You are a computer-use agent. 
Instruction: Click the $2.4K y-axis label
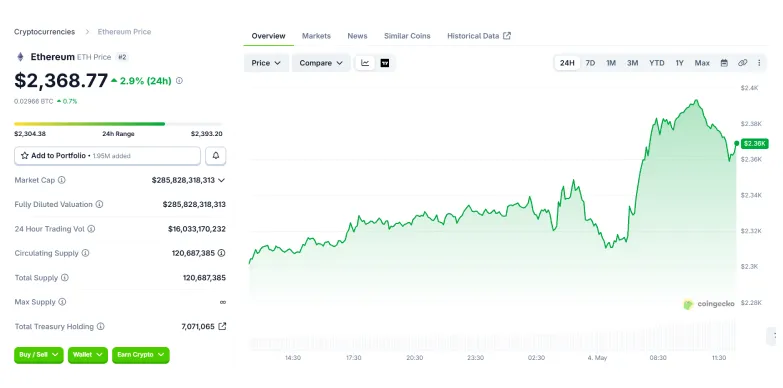click(x=750, y=88)
